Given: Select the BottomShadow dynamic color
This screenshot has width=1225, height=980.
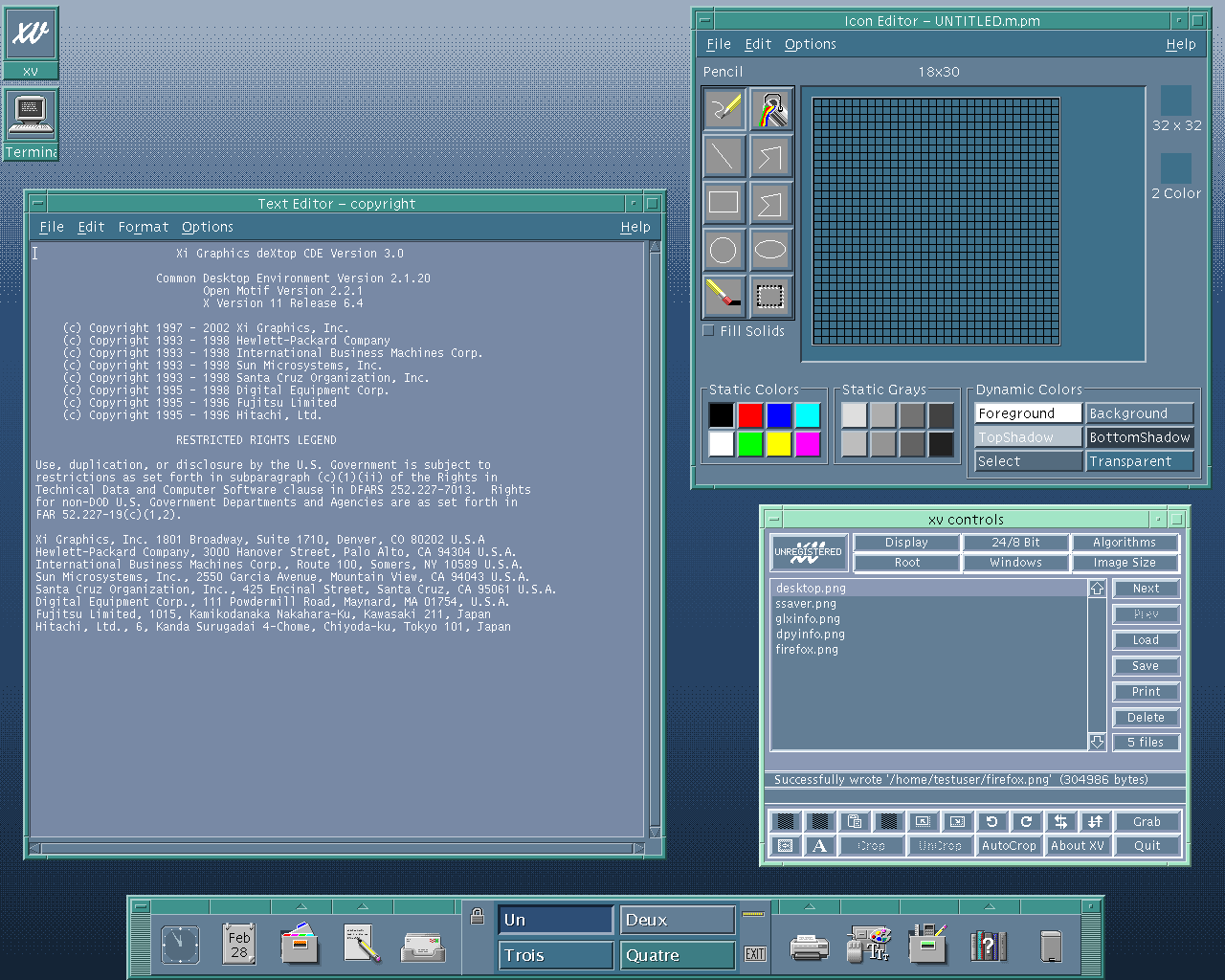Looking at the screenshot, I should [1140, 437].
